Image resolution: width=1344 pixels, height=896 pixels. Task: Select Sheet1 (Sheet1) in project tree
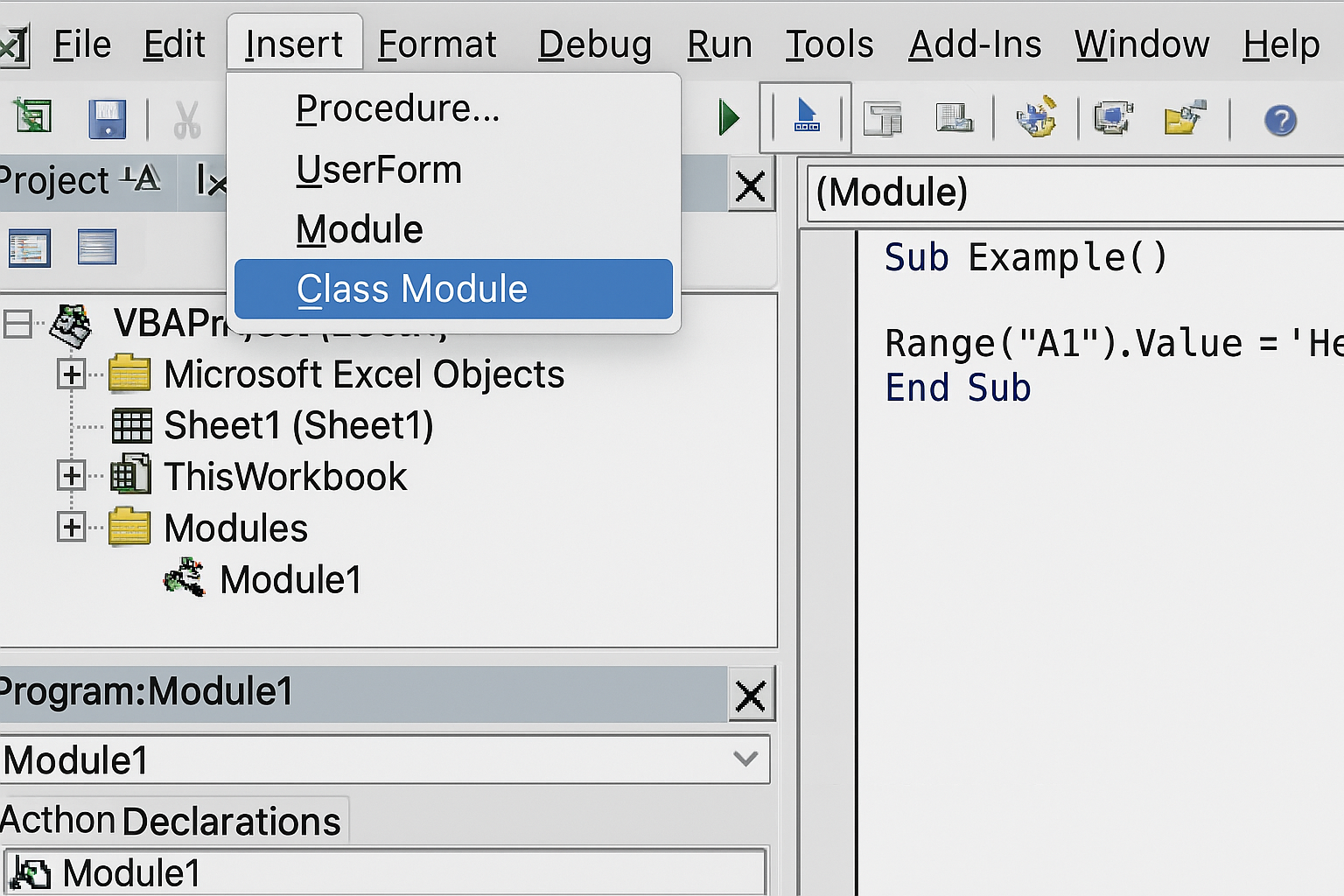(298, 425)
